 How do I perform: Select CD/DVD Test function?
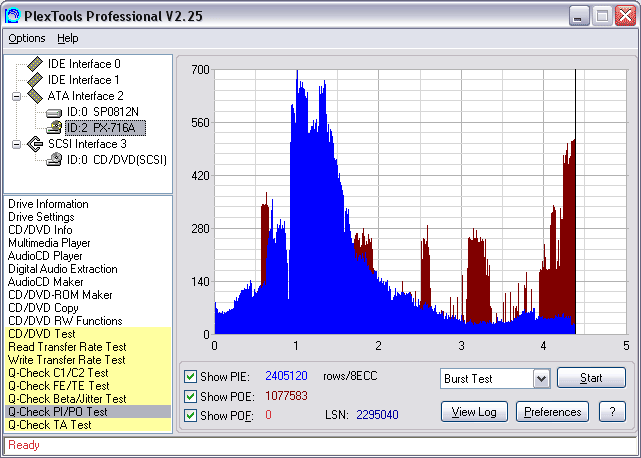(88, 334)
